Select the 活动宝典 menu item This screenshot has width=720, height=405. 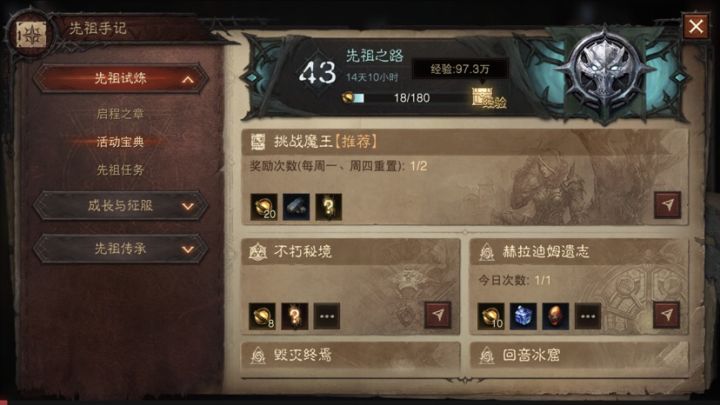pyautogui.click(x=120, y=142)
